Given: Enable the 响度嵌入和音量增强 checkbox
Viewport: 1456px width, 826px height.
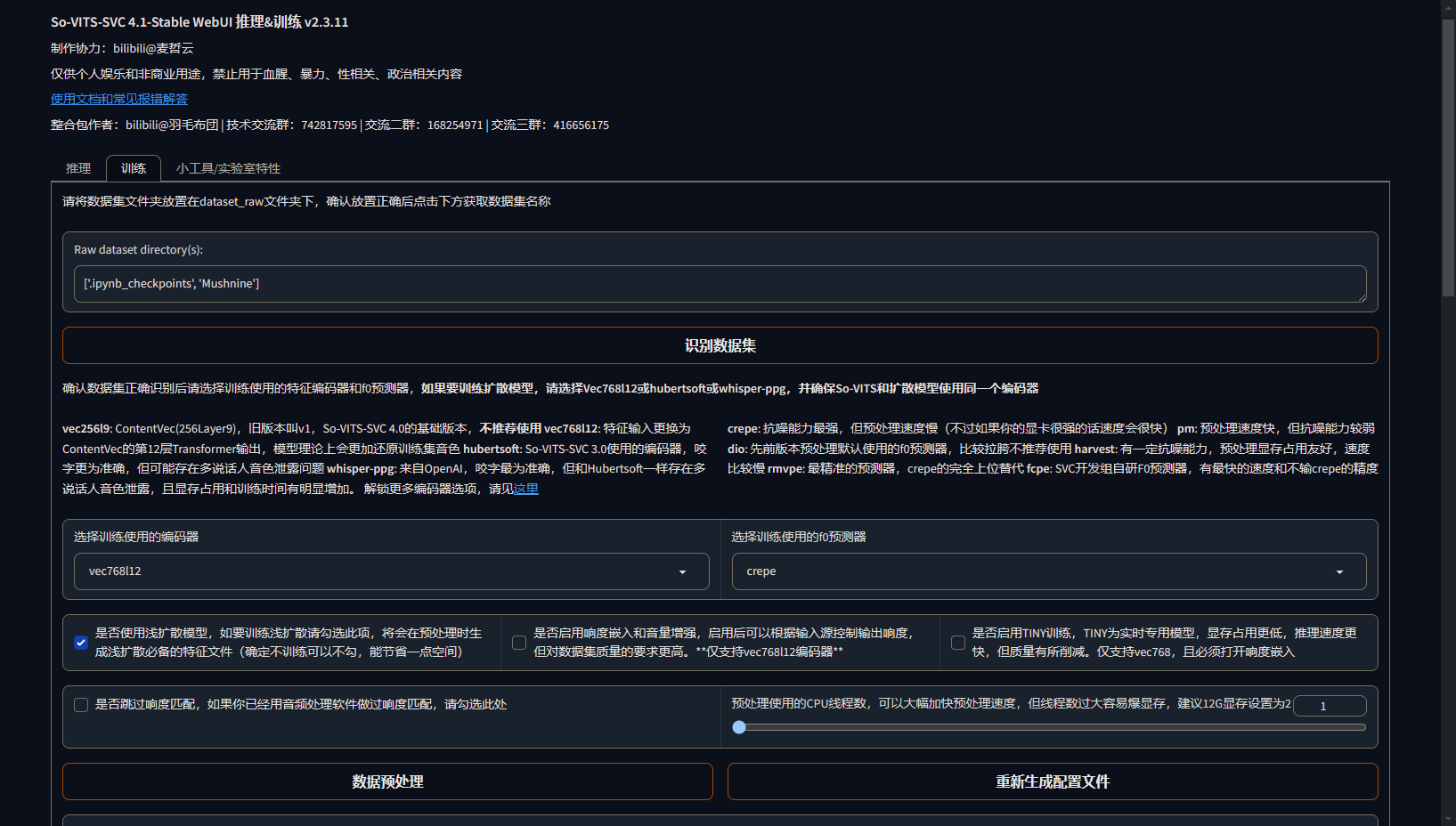Looking at the screenshot, I should pyautogui.click(x=519, y=642).
